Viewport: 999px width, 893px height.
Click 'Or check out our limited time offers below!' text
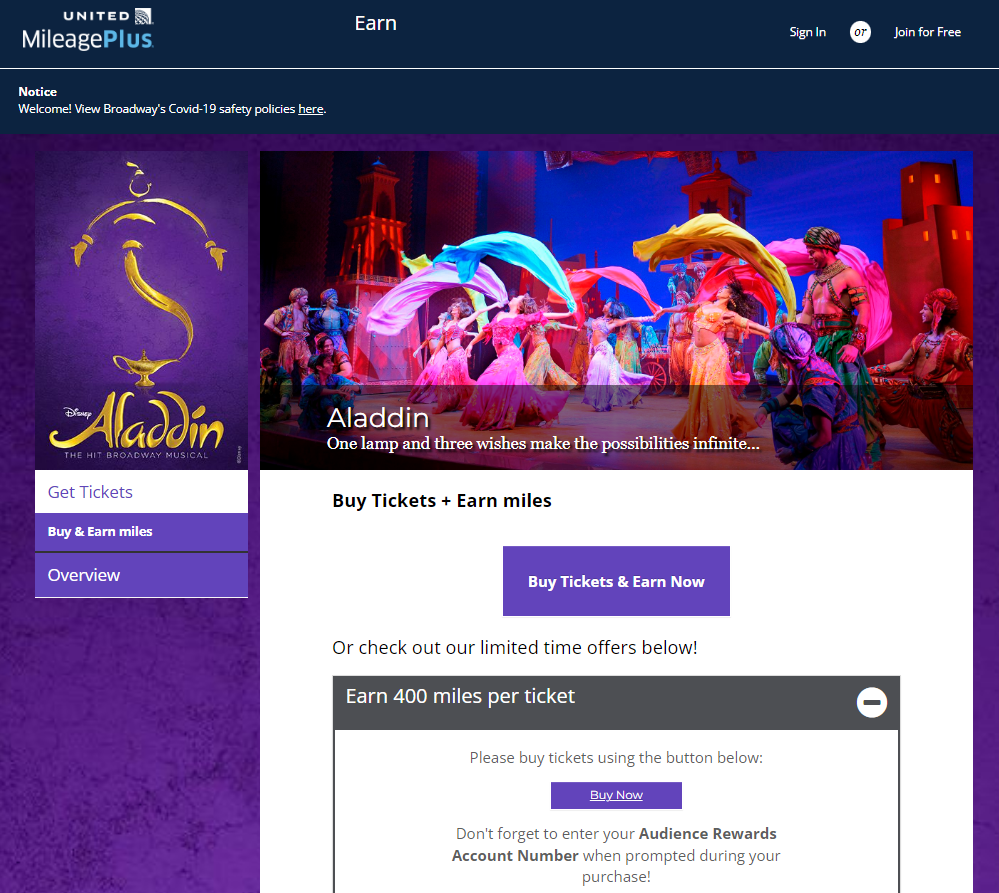click(515, 647)
